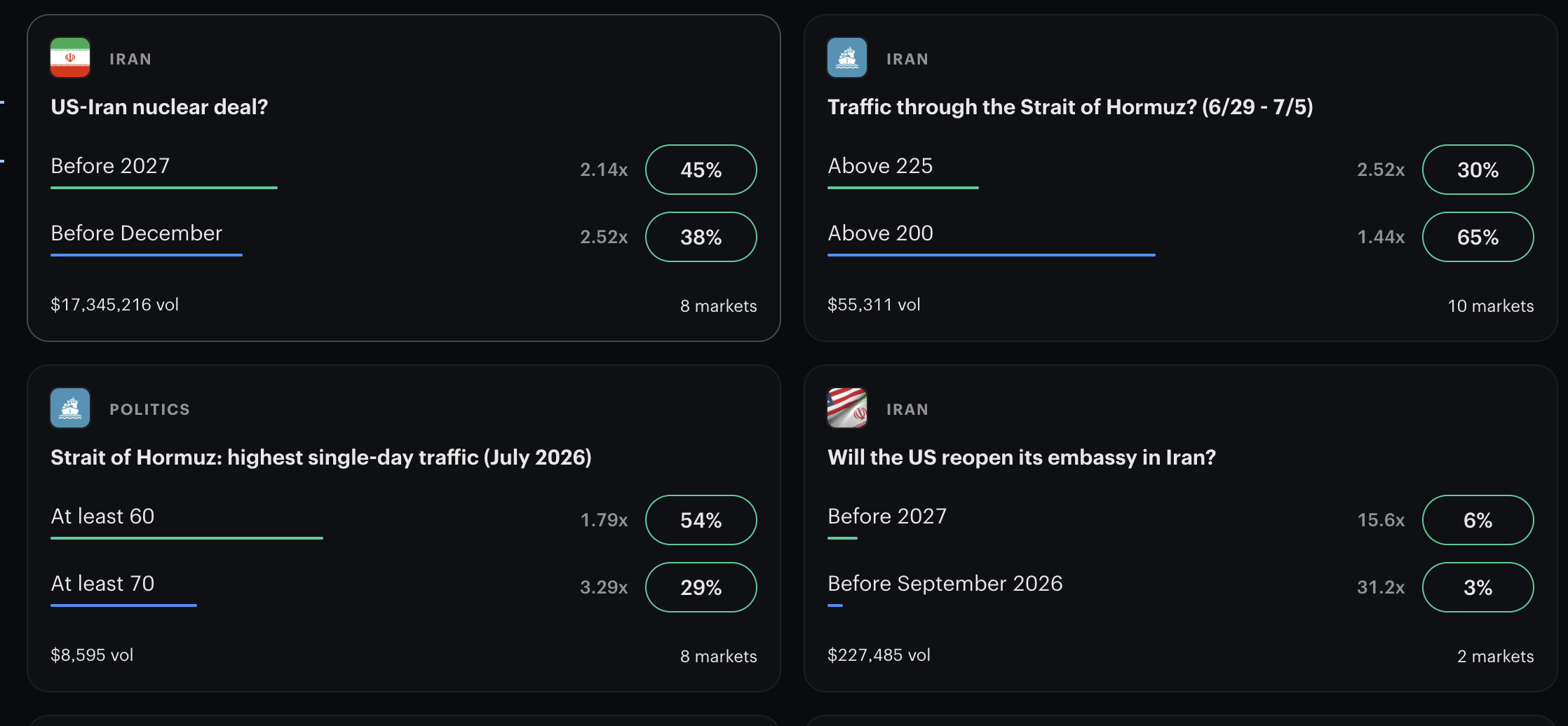Viewport: 1568px width, 726px height.
Task: Choose the 65% Above 200 odds button
Action: (x=1478, y=237)
